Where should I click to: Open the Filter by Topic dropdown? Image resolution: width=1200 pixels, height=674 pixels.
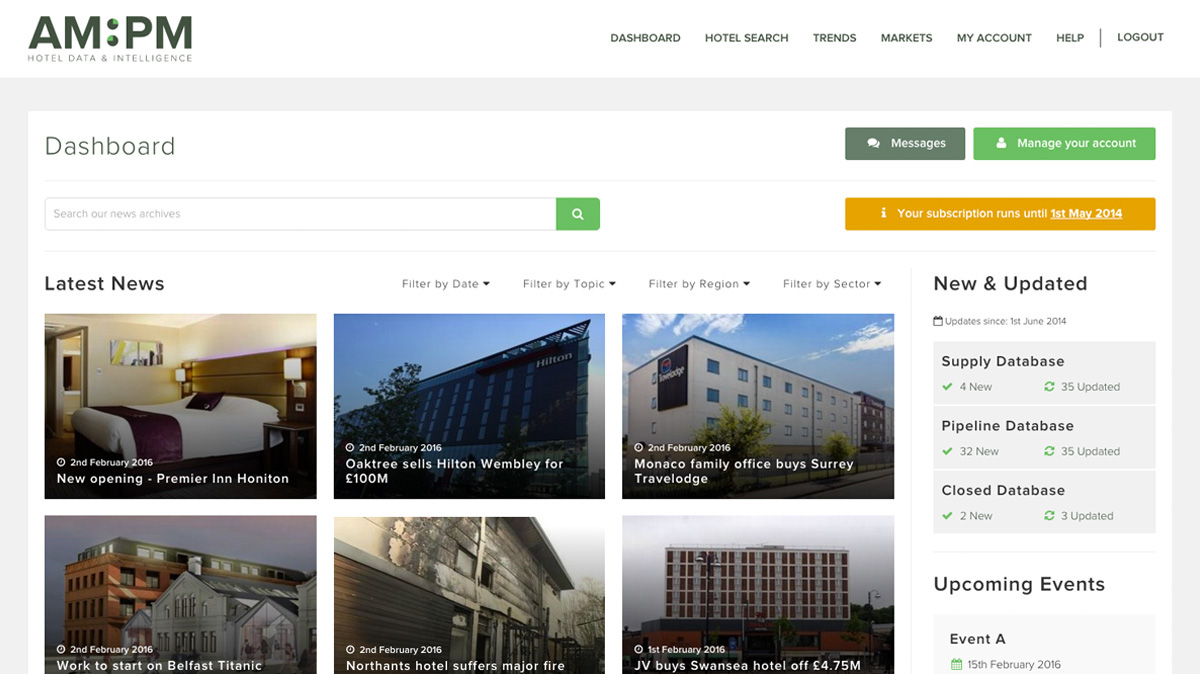click(x=569, y=284)
